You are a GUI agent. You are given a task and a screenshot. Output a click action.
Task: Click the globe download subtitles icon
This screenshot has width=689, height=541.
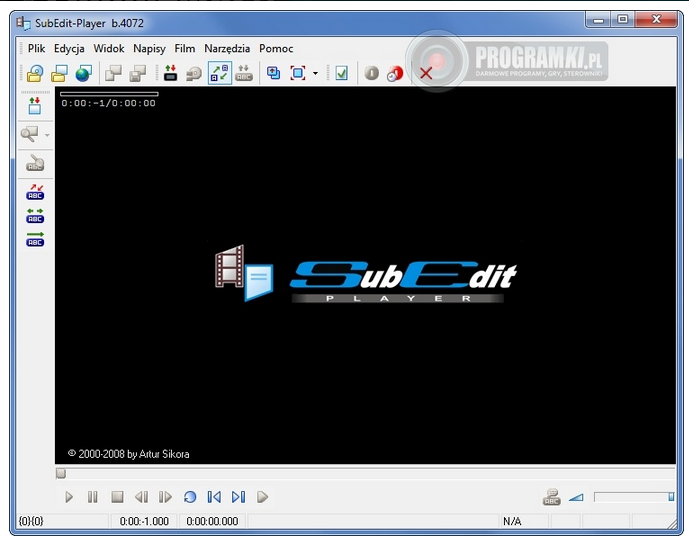(83, 73)
